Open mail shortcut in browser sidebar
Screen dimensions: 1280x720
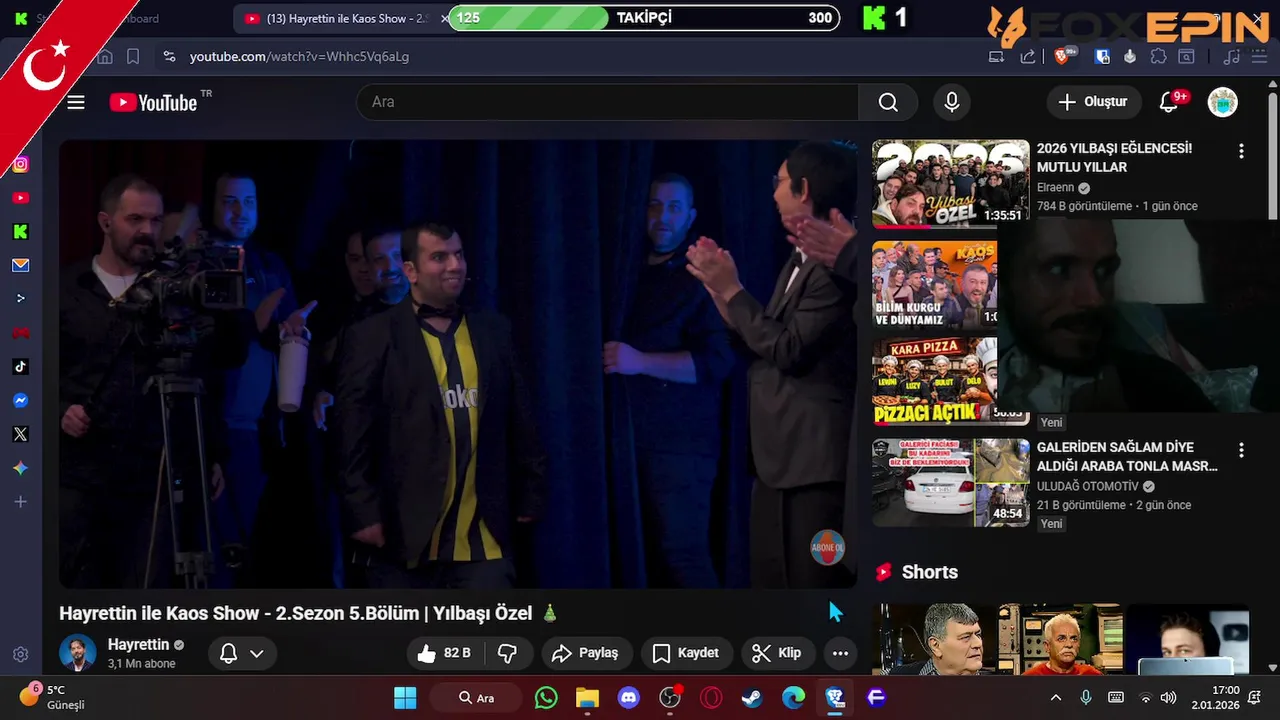20,265
